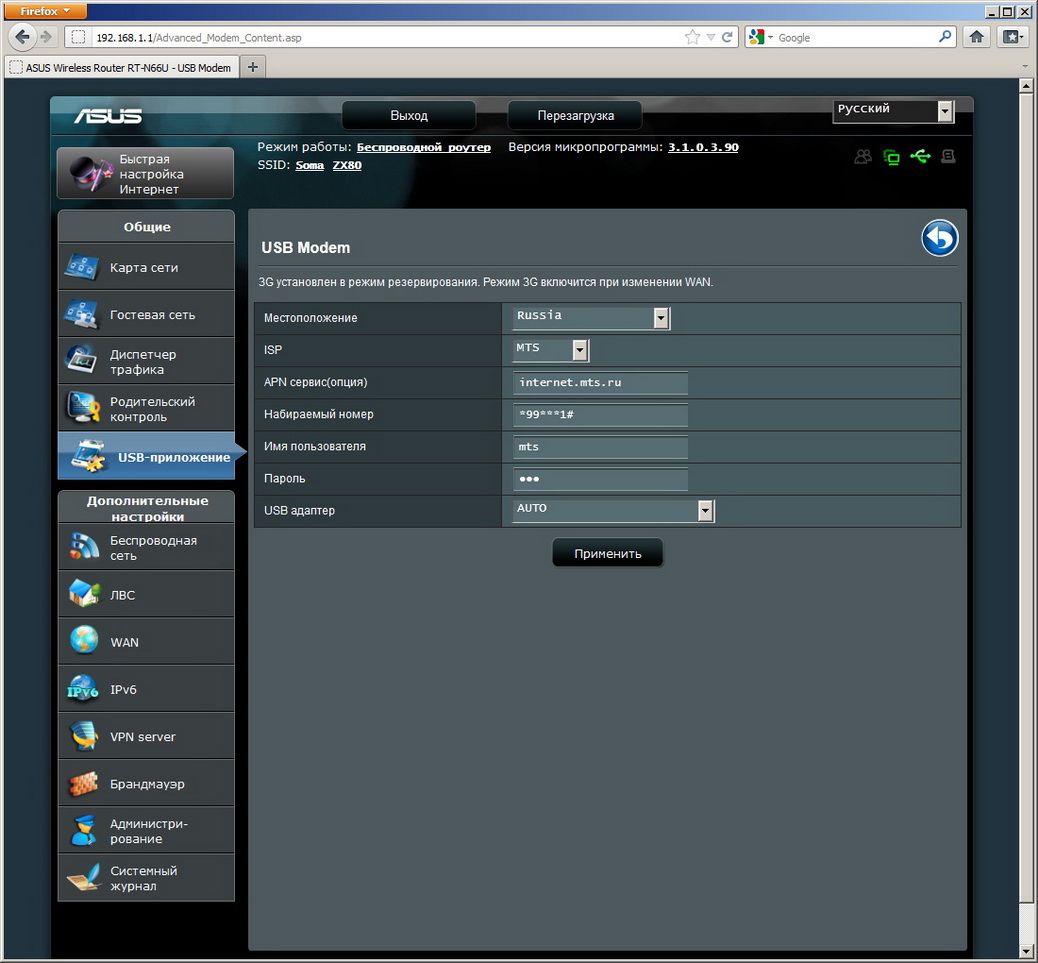
Task: Open Quick Internet Setup wizard
Action: click(146, 174)
